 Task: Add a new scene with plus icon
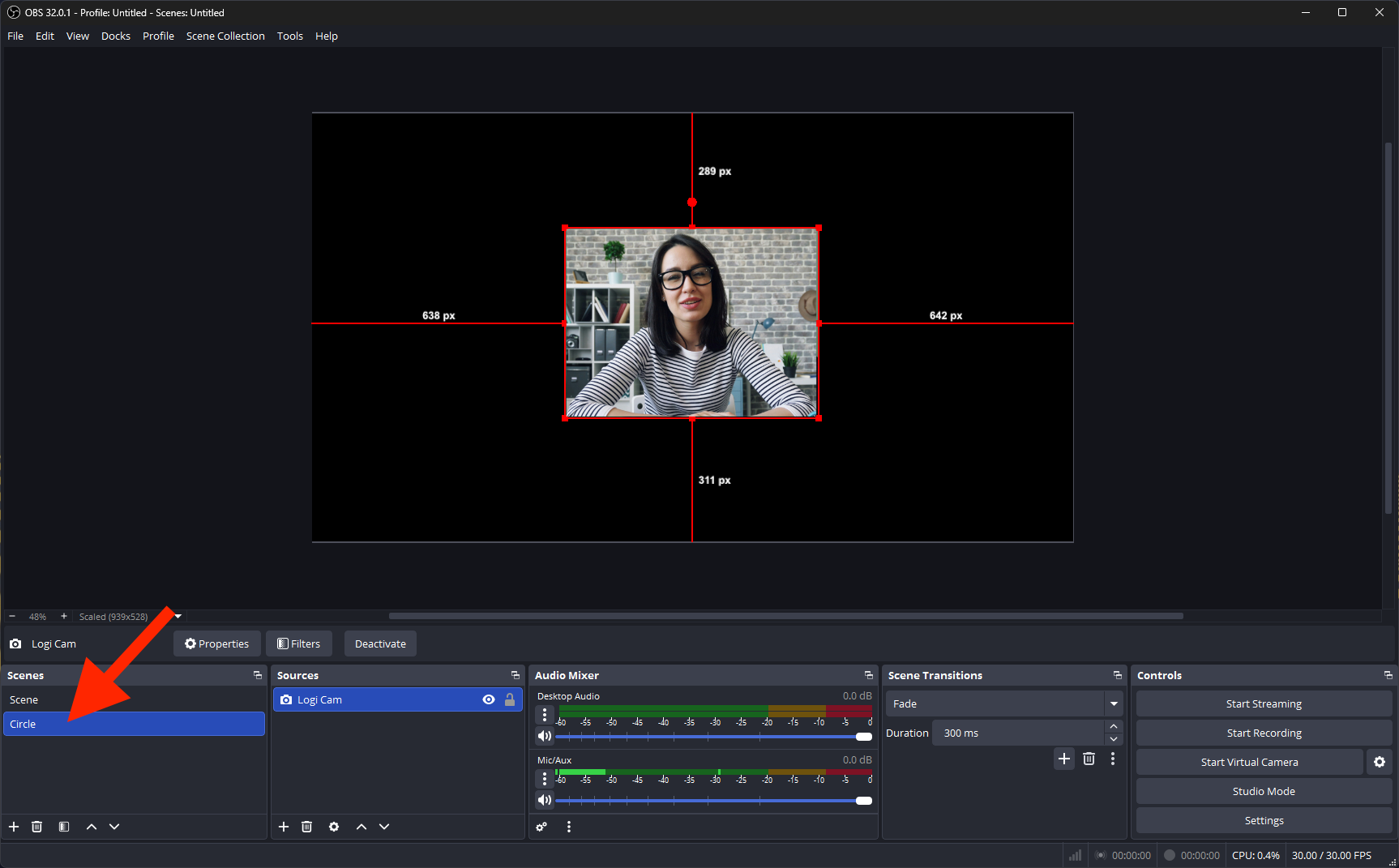click(14, 827)
